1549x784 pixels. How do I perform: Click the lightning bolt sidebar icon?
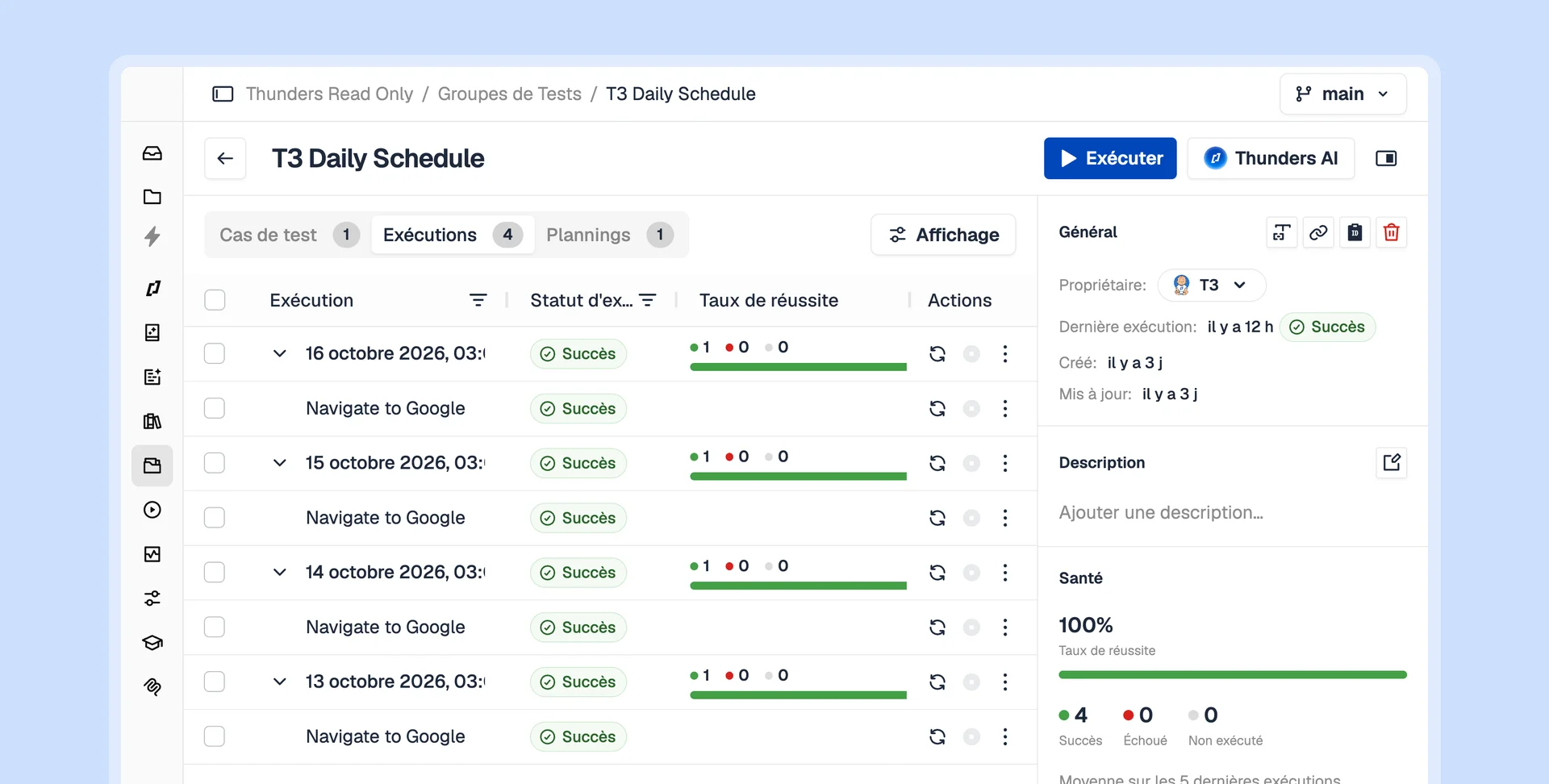tap(152, 236)
